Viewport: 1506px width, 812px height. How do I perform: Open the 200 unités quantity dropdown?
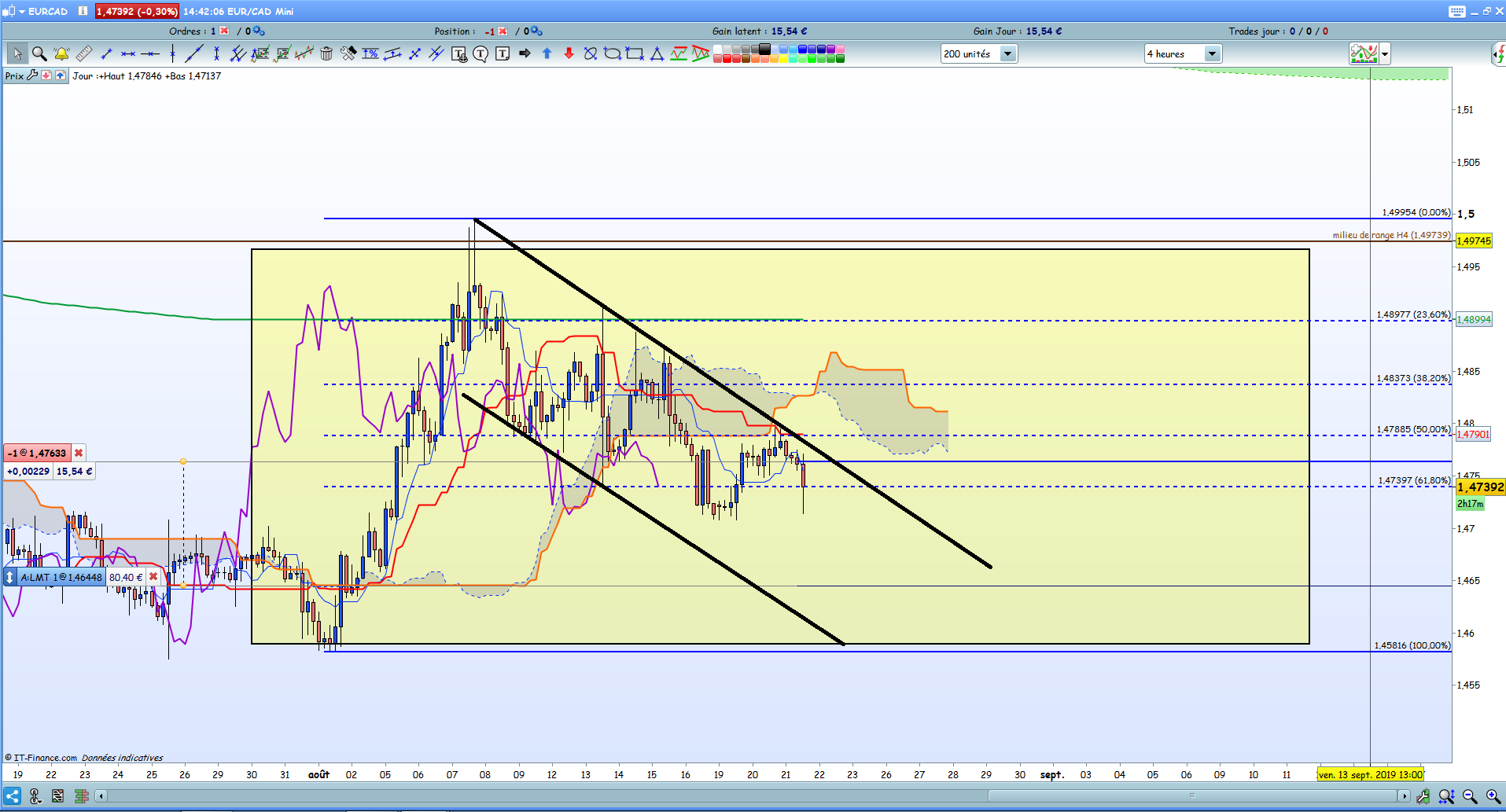pyautogui.click(x=1008, y=53)
